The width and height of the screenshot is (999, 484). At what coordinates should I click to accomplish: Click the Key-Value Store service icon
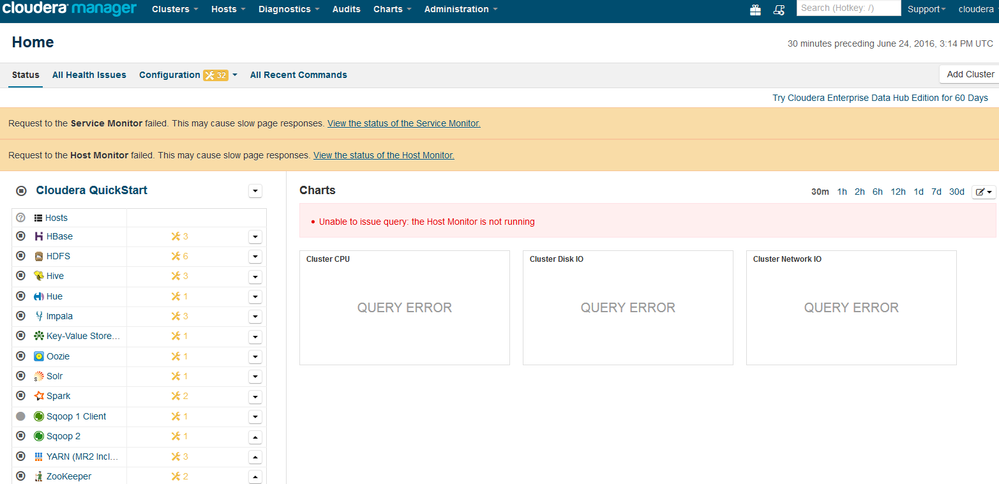coord(39,336)
